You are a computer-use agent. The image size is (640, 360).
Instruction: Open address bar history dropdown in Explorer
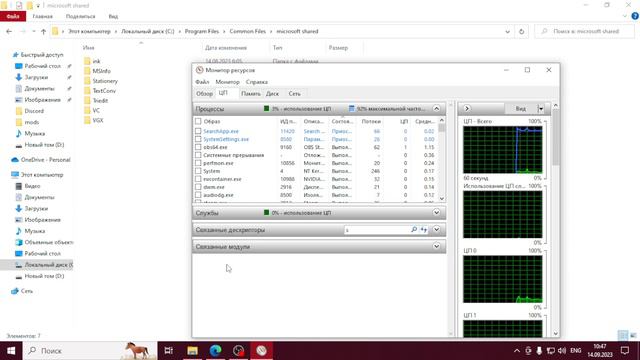click(507, 31)
